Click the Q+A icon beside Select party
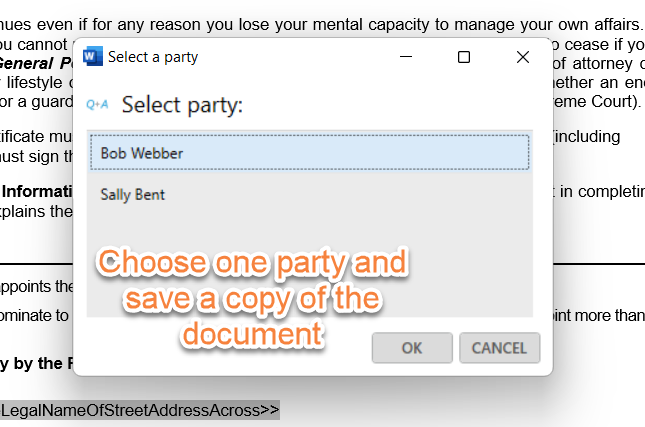The image size is (645, 427). (x=98, y=104)
